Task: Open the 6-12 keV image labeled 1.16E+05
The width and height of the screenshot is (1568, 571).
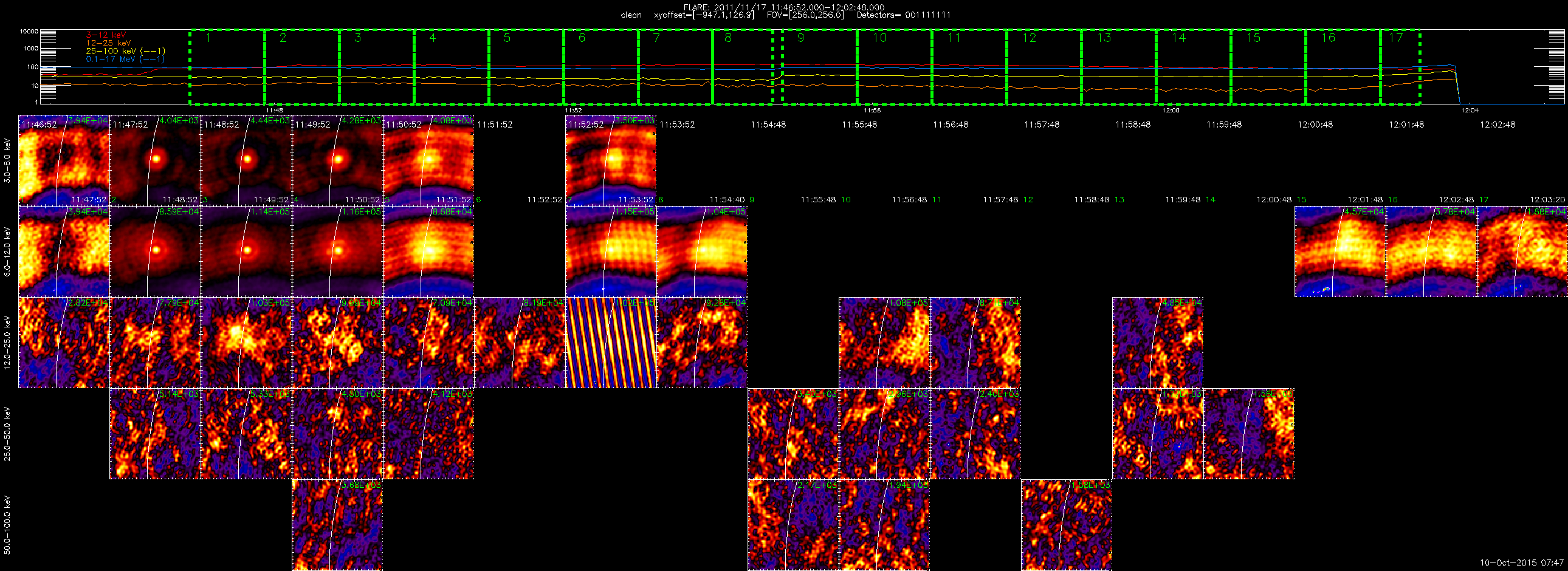Action: pos(338,251)
